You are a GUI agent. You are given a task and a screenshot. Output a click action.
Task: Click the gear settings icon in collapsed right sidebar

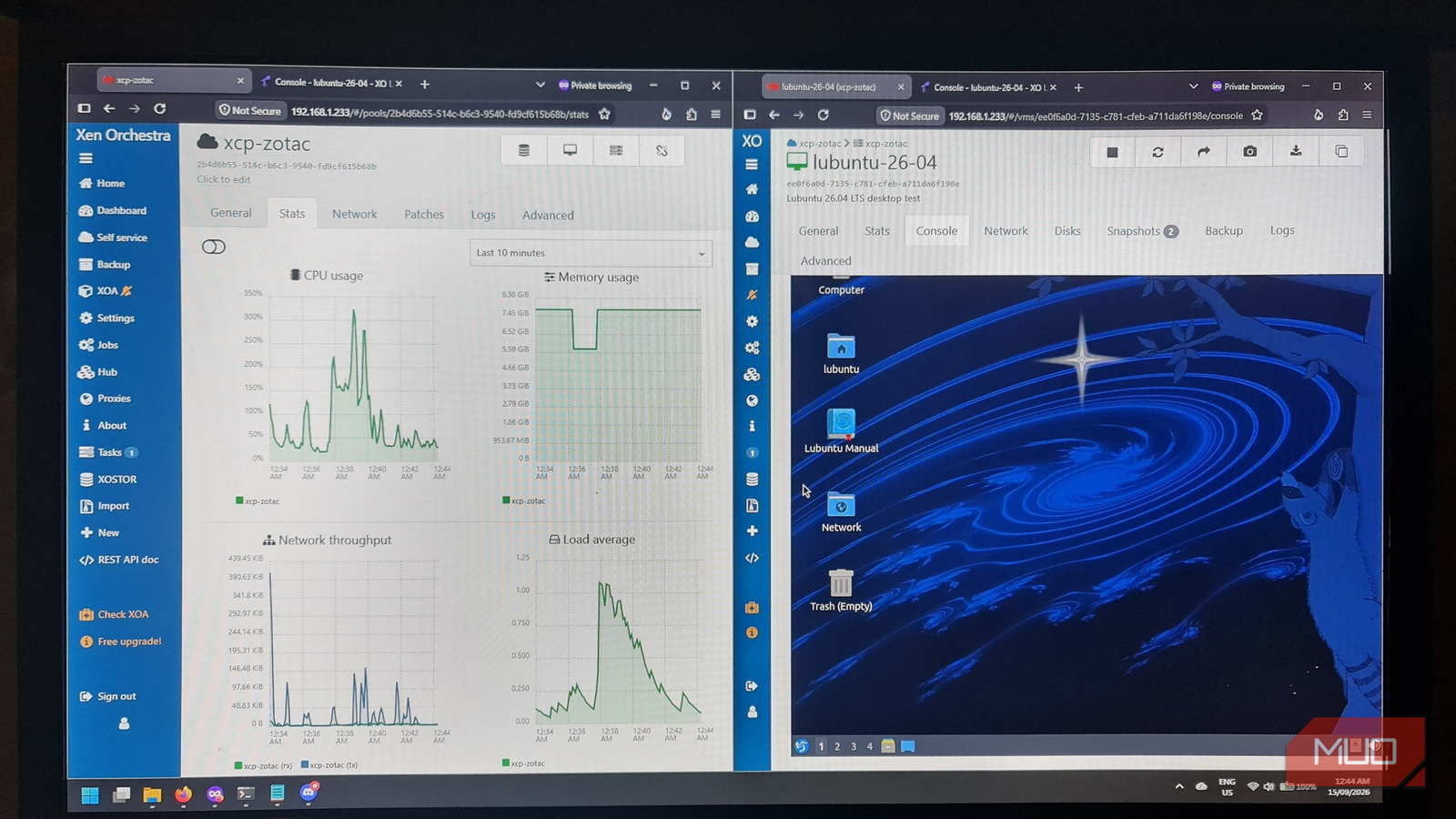click(x=752, y=321)
